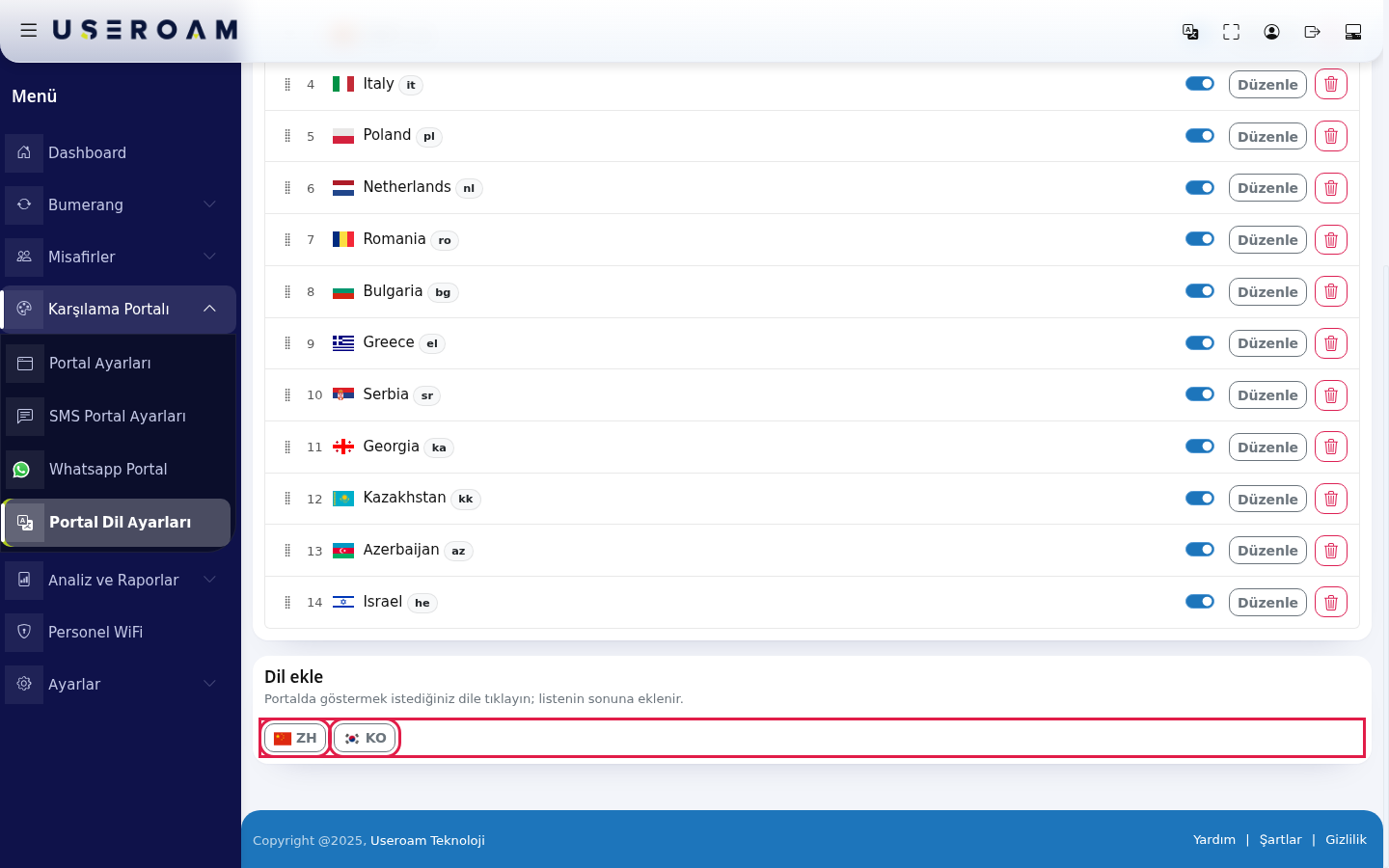Toggle off the Kazakhstan language switch
The height and width of the screenshot is (868, 1389).
(x=1200, y=499)
